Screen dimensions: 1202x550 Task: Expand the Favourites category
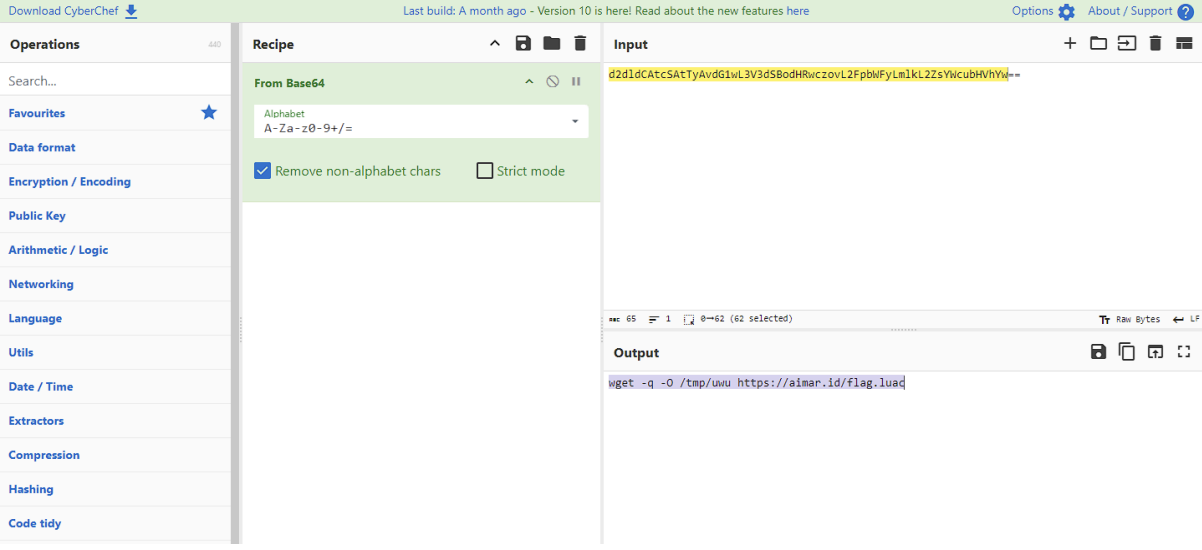[115, 113]
